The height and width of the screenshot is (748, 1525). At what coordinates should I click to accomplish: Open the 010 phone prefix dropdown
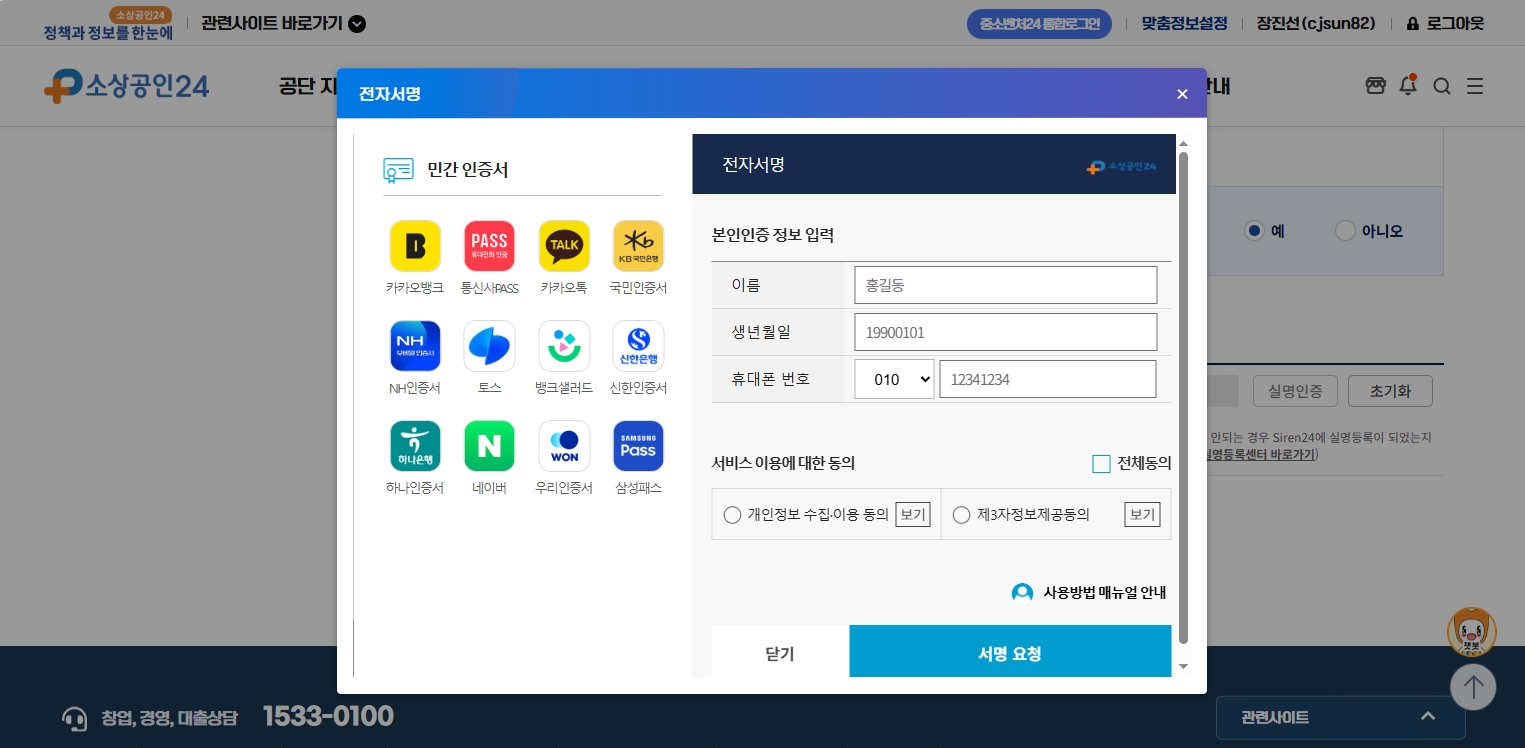point(894,380)
